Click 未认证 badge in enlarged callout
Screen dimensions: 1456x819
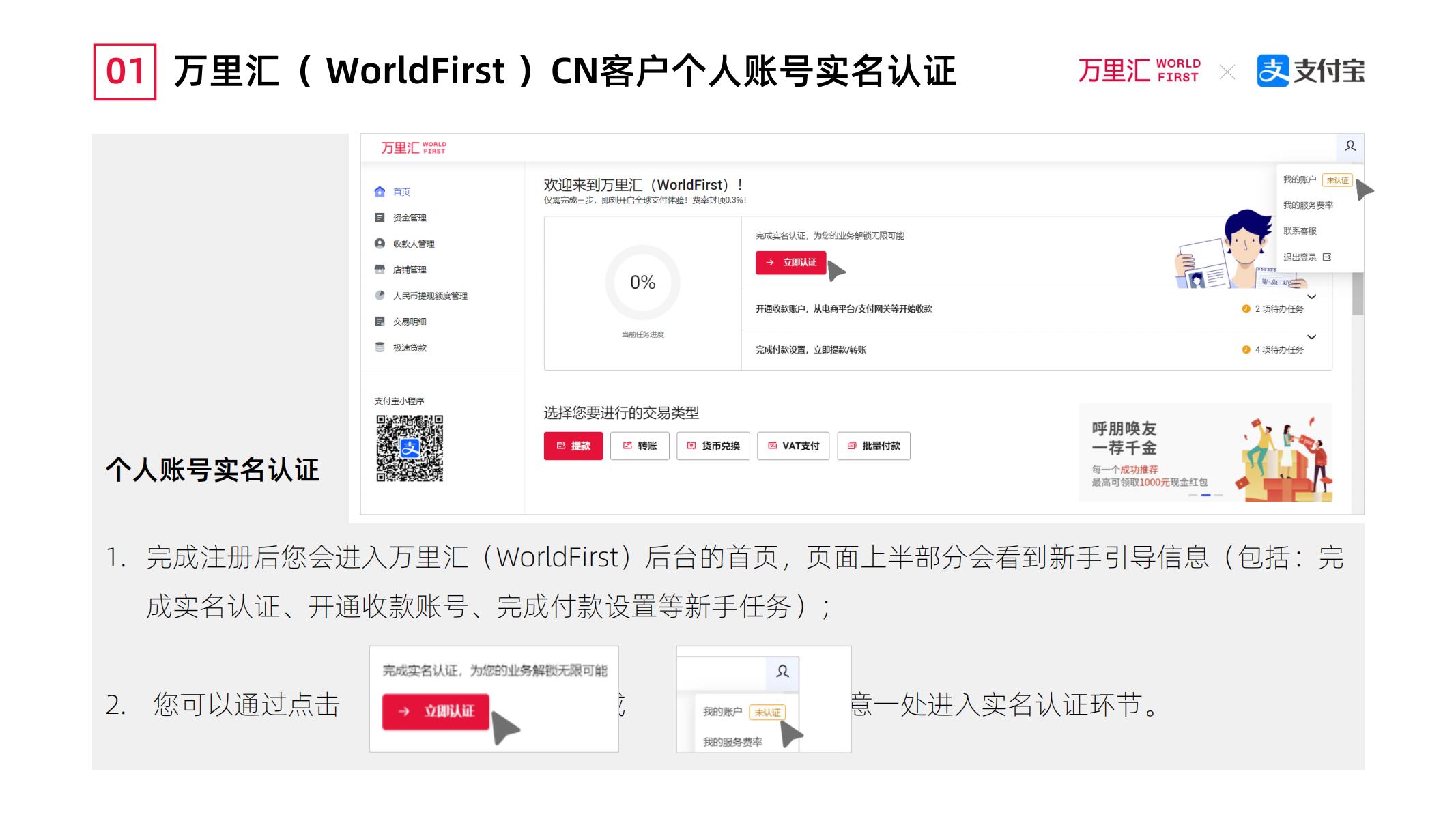[767, 713]
